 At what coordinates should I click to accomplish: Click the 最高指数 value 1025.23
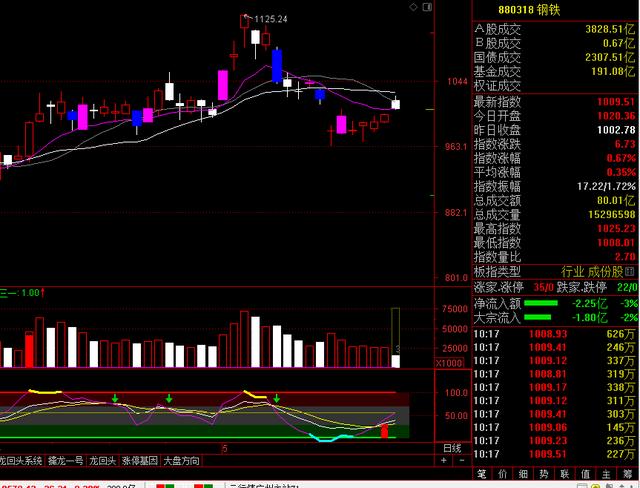click(616, 228)
